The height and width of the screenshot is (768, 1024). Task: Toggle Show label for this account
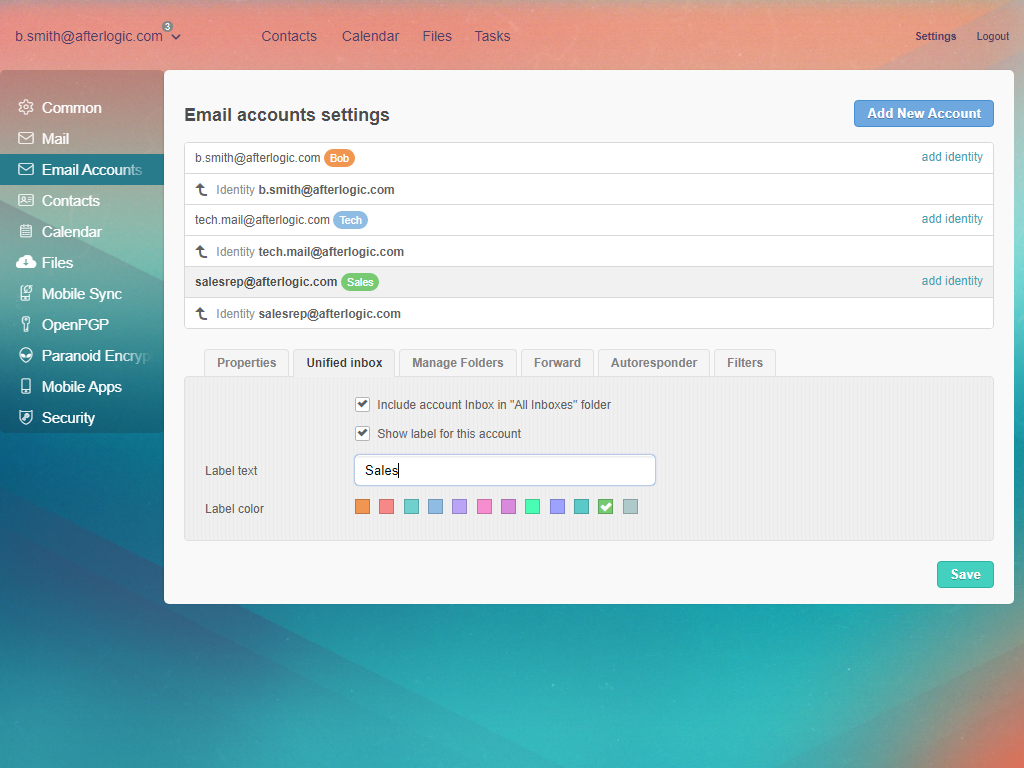(x=363, y=434)
